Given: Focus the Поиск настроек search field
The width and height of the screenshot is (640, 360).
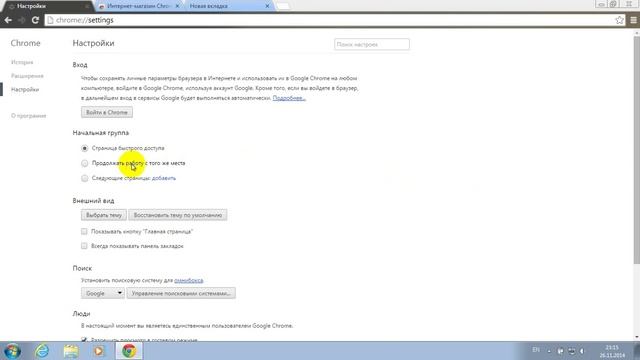Looking at the screenshot, I should point(372,44).
